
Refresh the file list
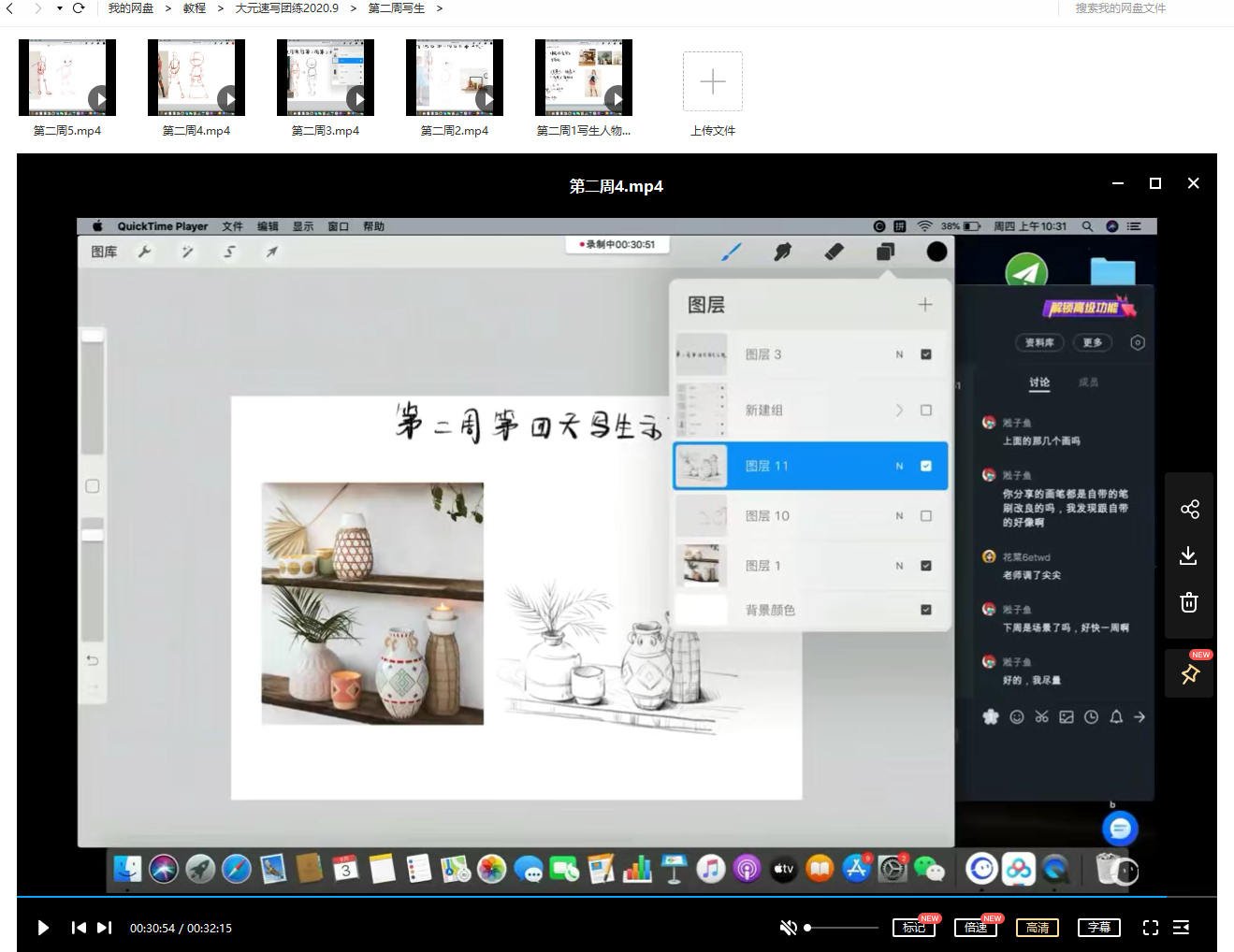(x=80, y=8)
